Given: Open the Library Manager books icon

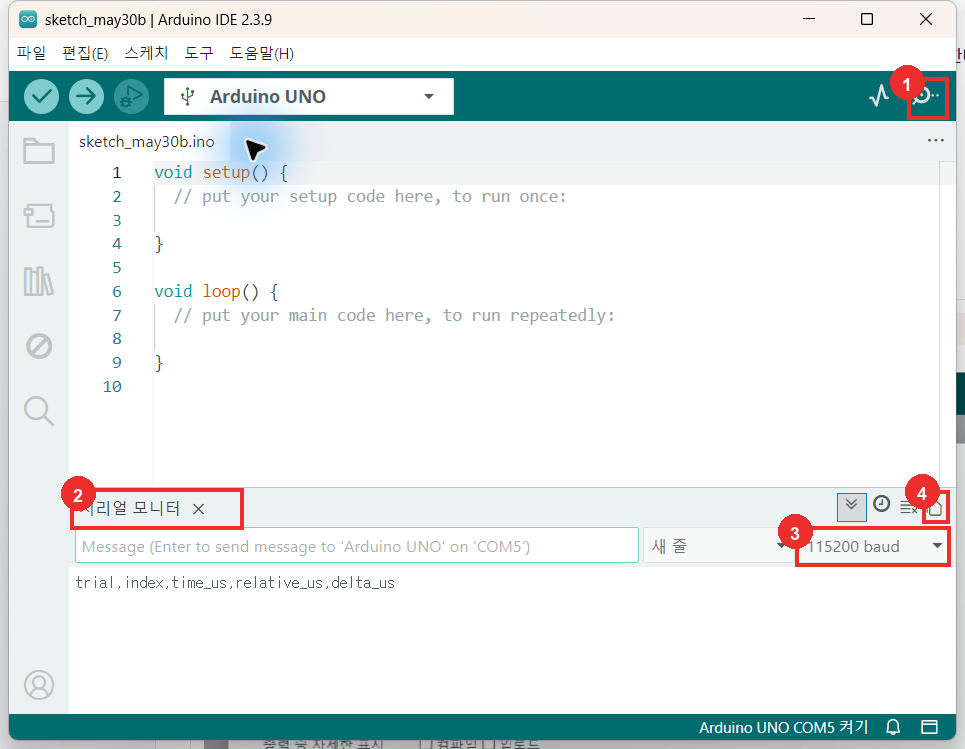Looking at the screenshot, I should click(x=39, y=281).
